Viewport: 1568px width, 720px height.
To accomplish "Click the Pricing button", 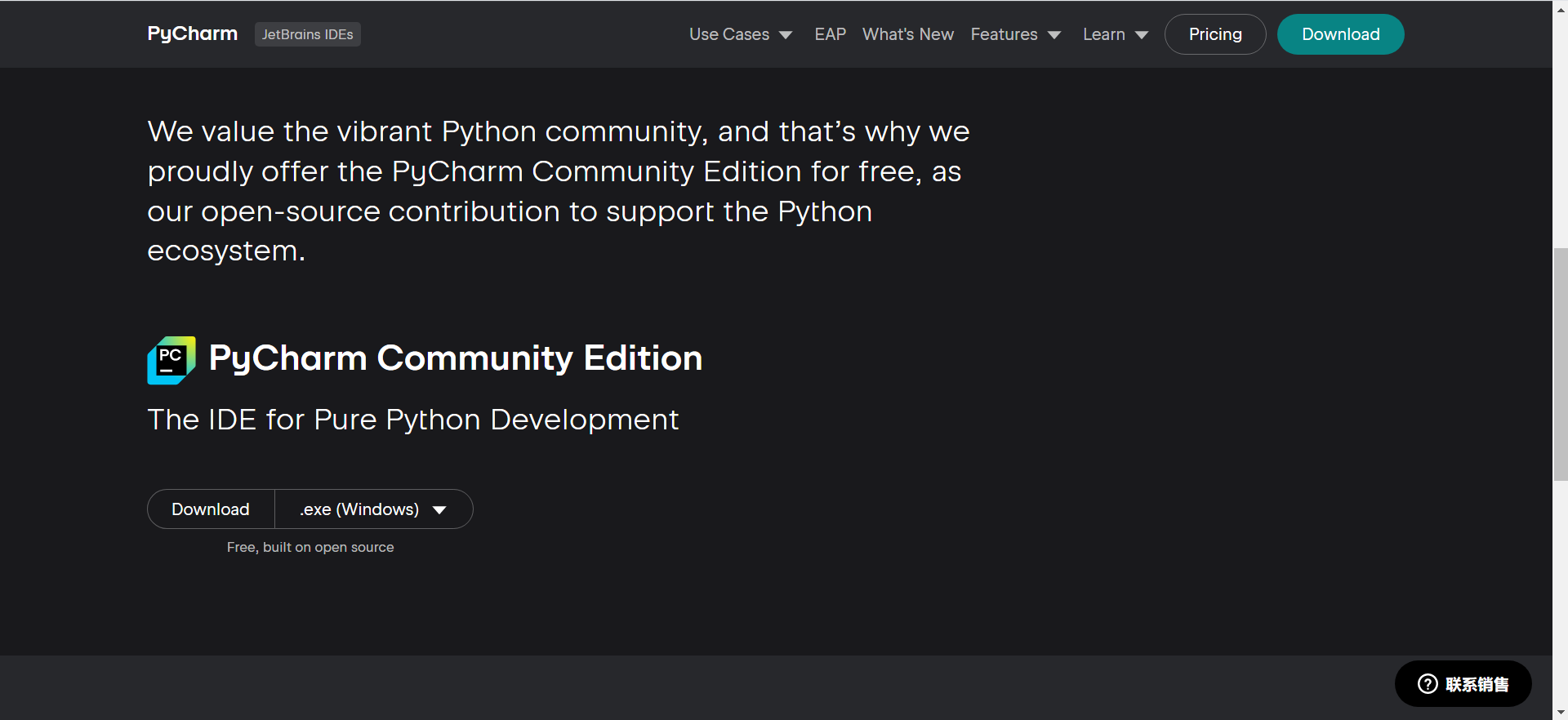I will (x=1214, y=34).
